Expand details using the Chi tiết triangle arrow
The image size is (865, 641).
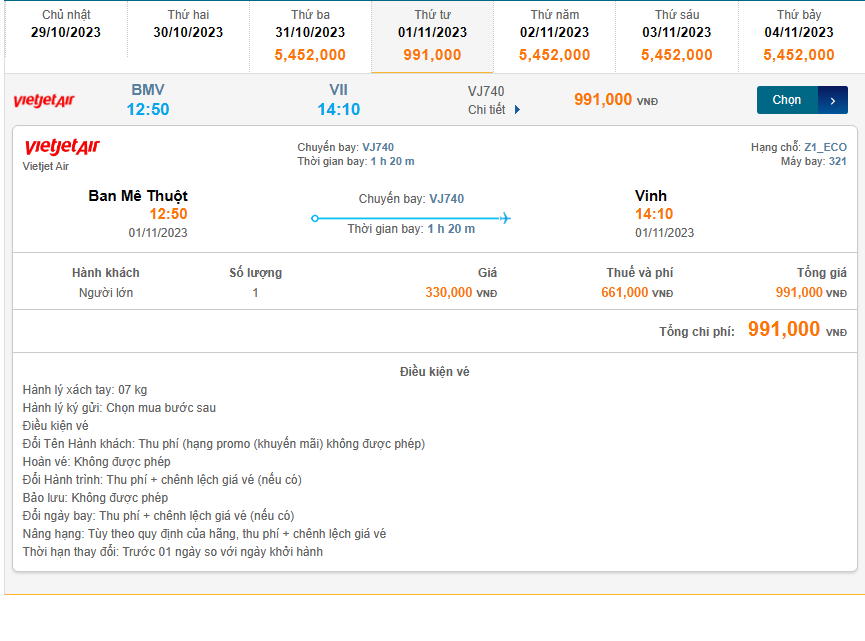(x=517, y=110)
